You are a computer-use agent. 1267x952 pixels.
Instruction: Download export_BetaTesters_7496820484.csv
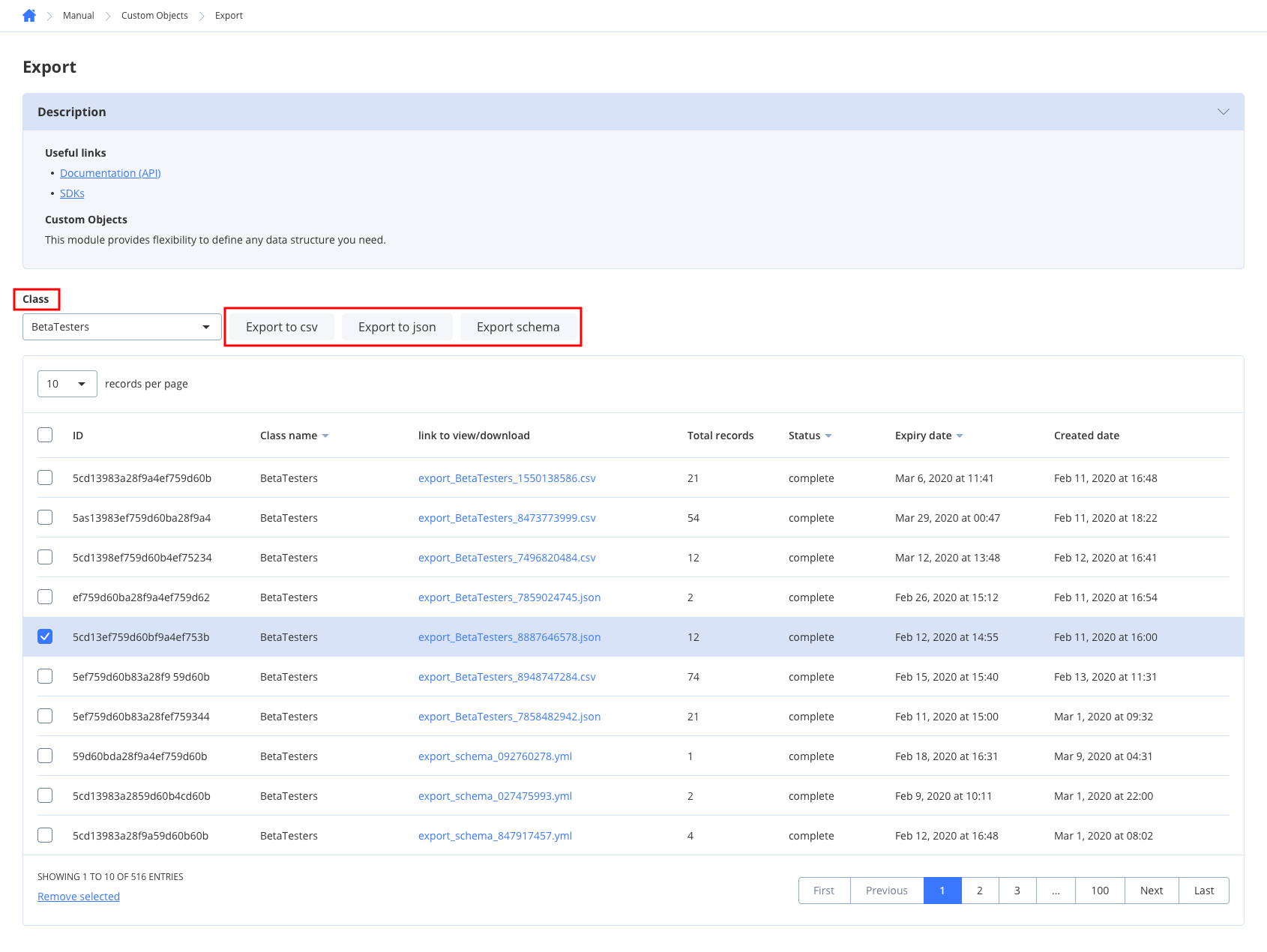pyautogui.click(x=507, y=558)
